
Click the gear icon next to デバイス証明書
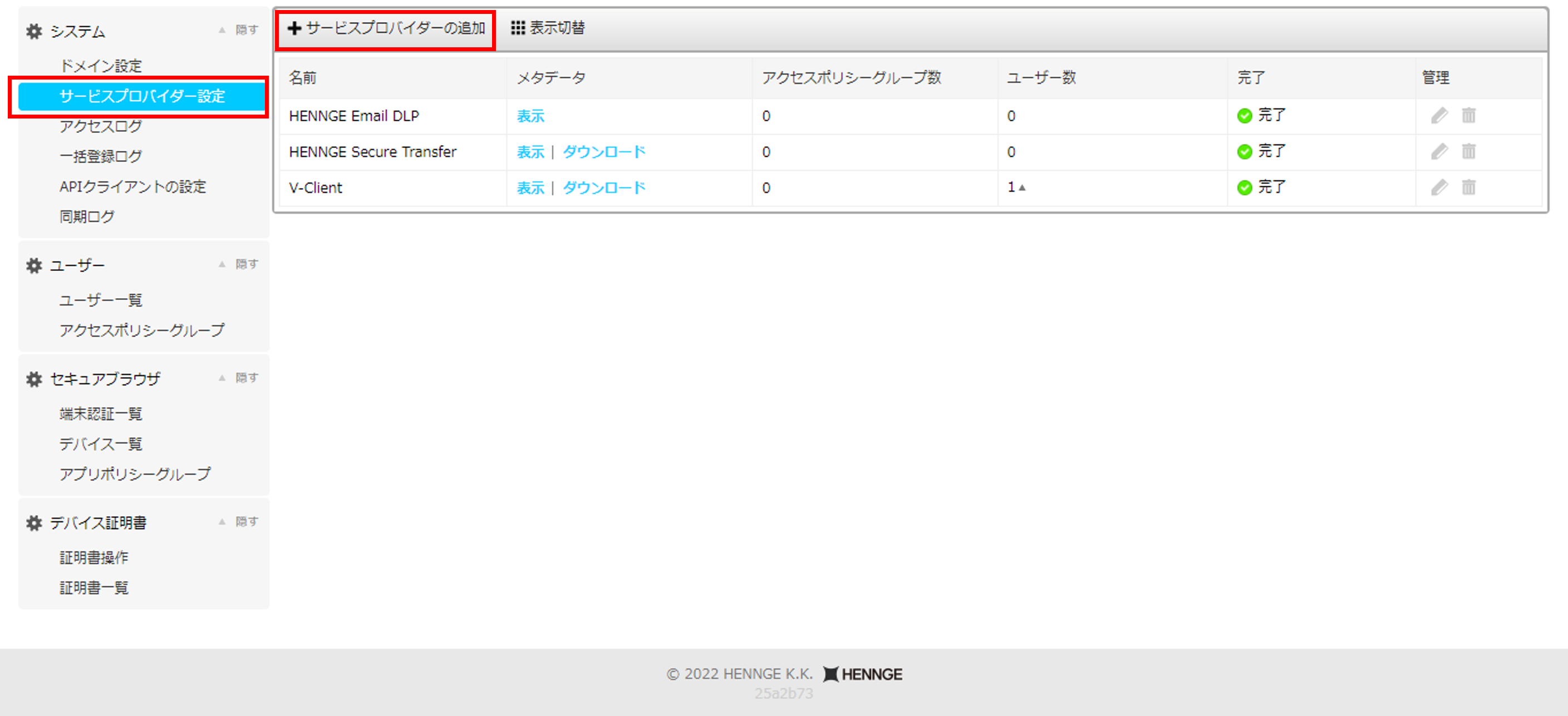(34, 523)
